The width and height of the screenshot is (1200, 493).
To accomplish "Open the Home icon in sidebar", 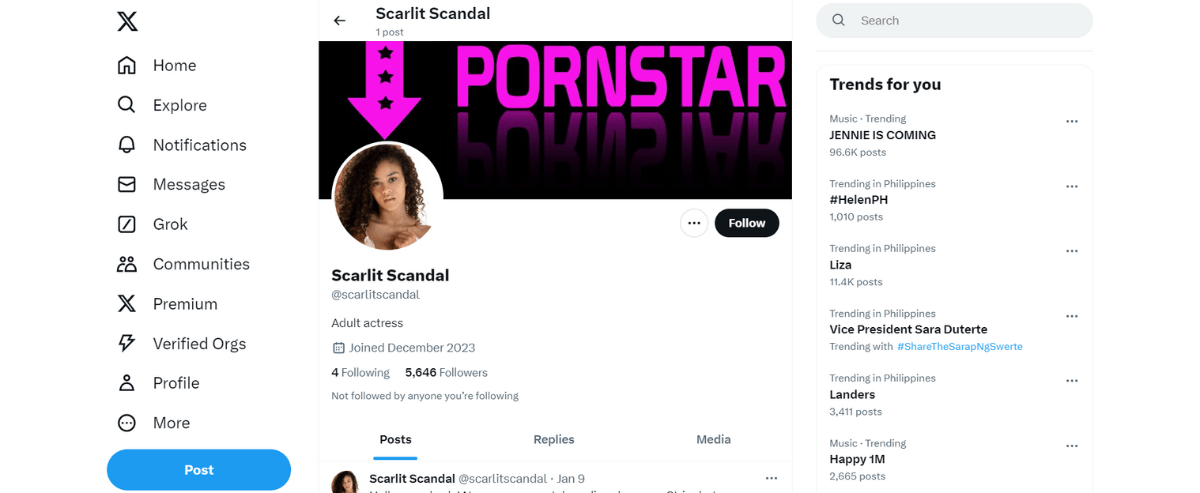I will click(127, 65).
